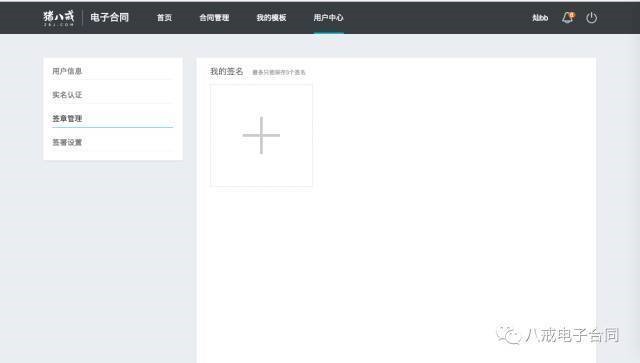Open 实名认证 in the sidebar
The image size is (640, 363).
click(67, 95)
